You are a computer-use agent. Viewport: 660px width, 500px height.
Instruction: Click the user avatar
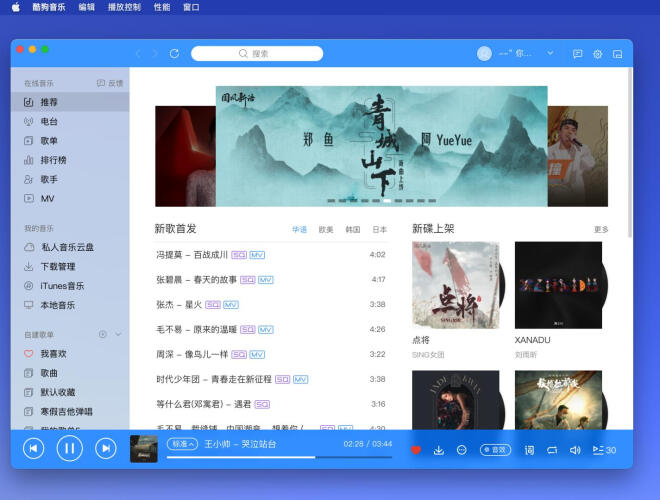point(484,53)
